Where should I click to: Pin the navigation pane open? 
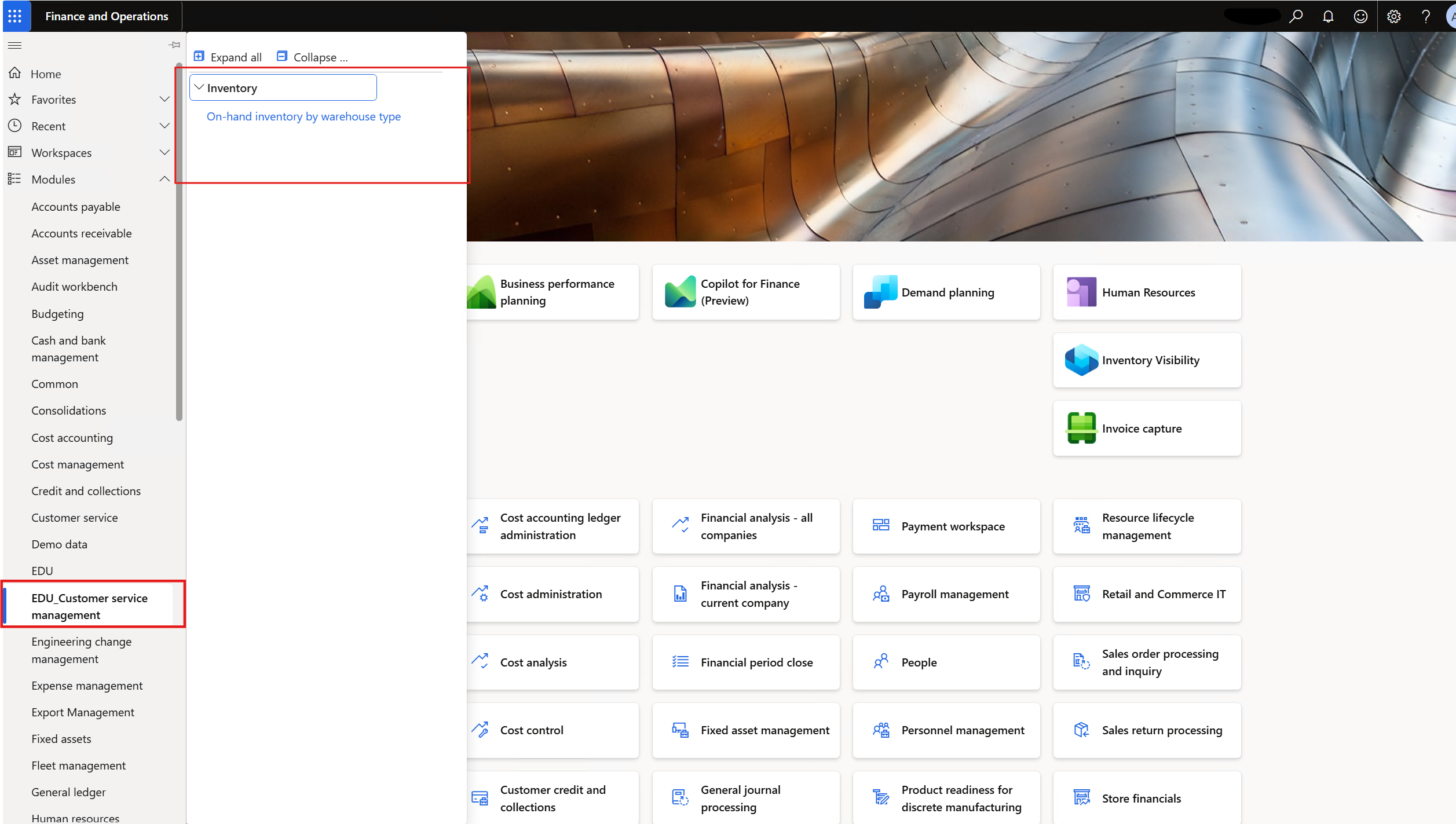pyautogui.click(x=174, y=45)
